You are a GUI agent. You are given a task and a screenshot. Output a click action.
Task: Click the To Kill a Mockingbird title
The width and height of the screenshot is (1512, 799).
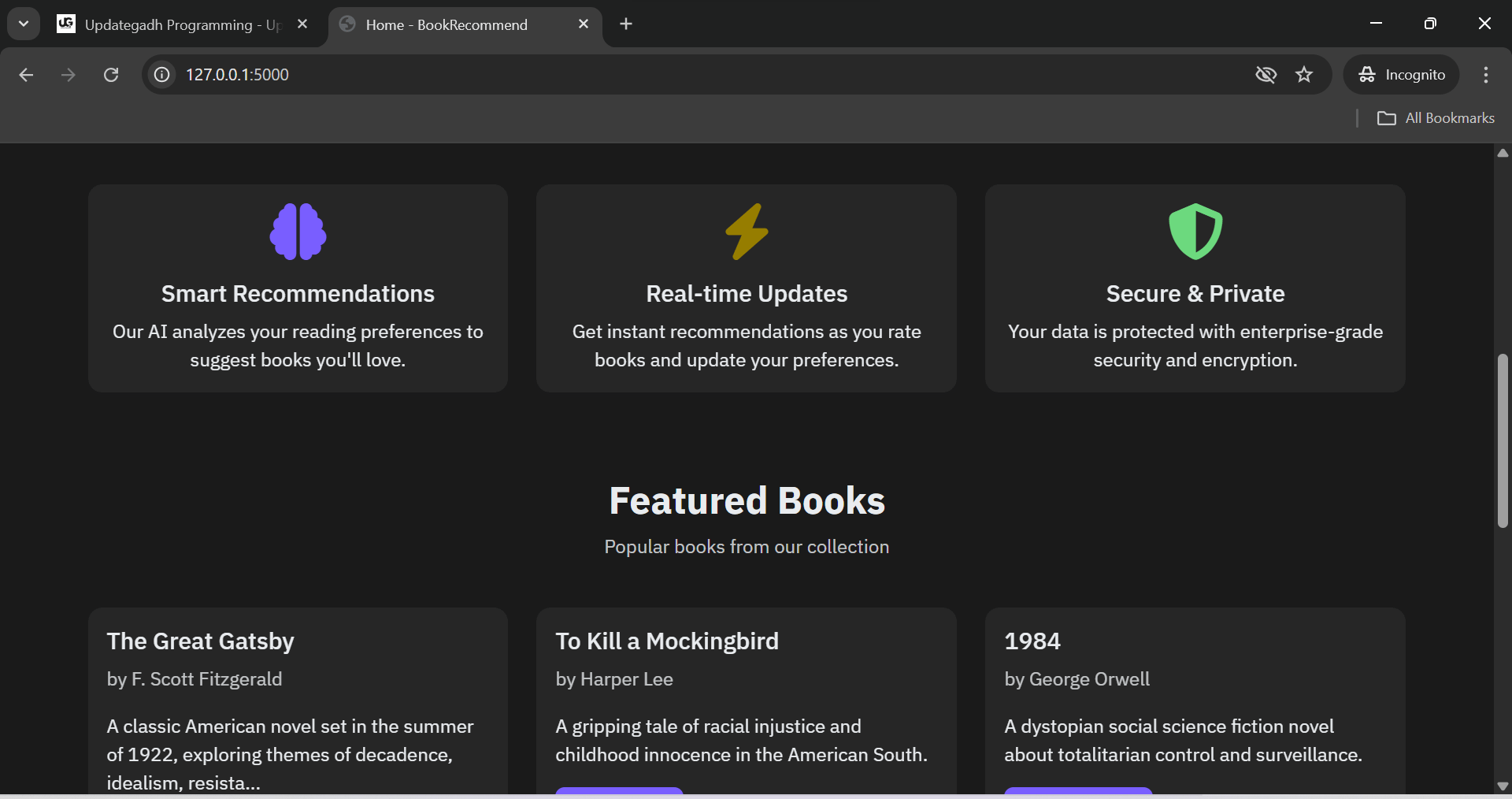667,641
